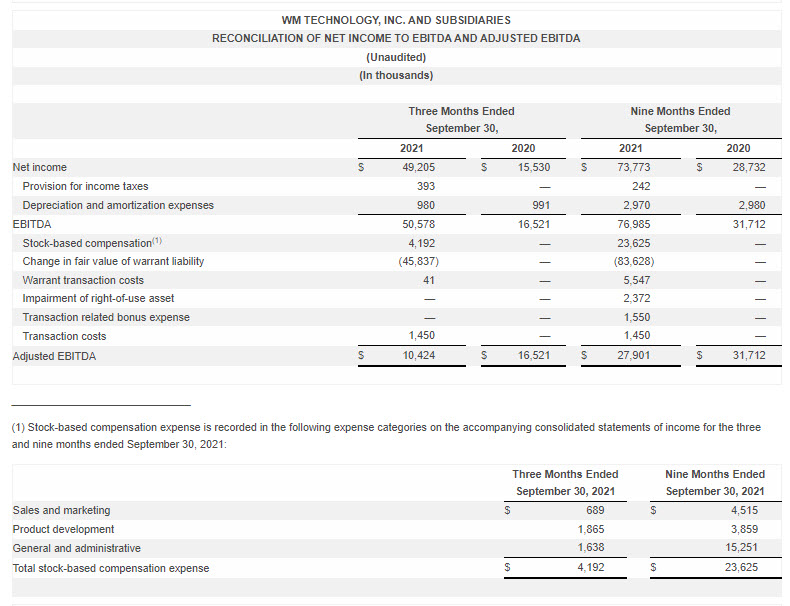
Task: Click the Reconciliation of Net Income heading
Action: 396,38
